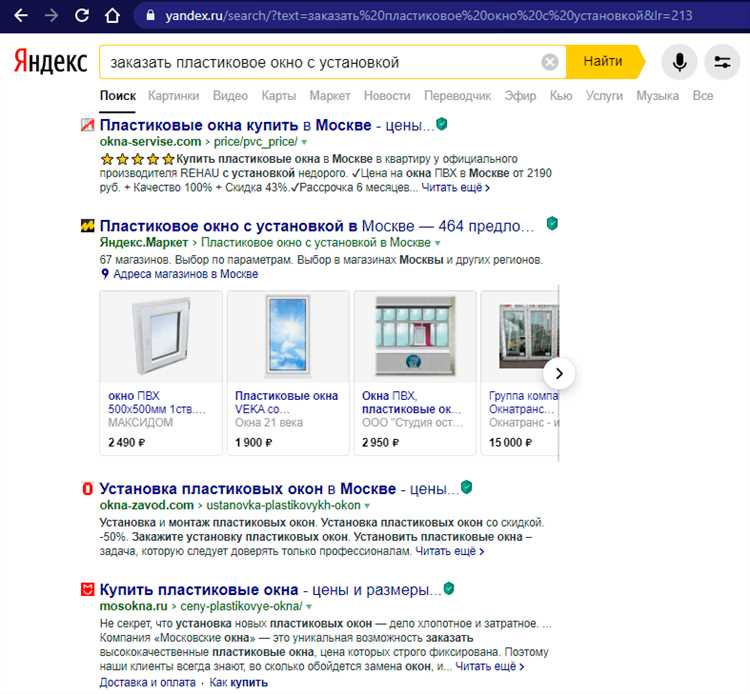This screenshot has width=750, height=694.
Task: Click the browser forward arrow
Action: click(51, 16)
